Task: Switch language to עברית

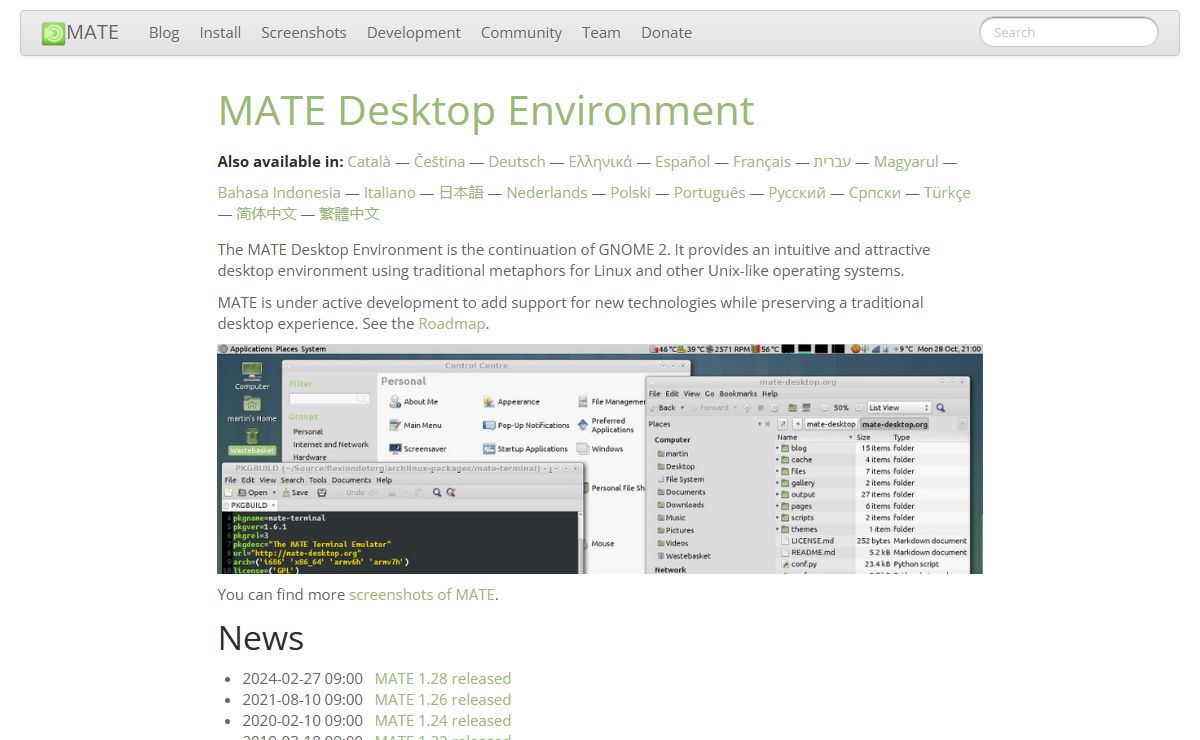Action: 832,161
